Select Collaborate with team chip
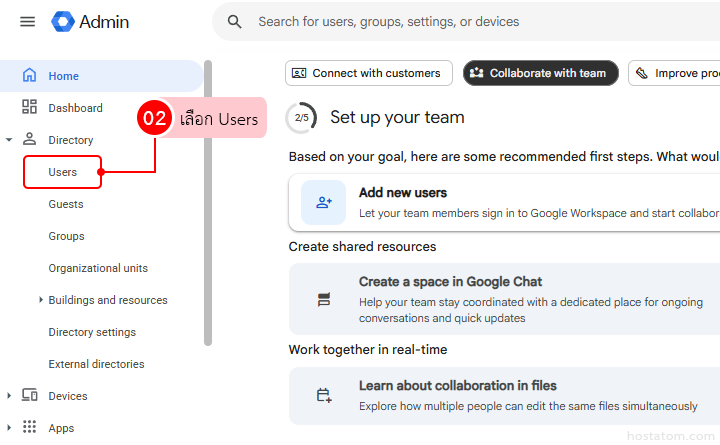This screenshot has height=445, width=720. pos(540,73)
